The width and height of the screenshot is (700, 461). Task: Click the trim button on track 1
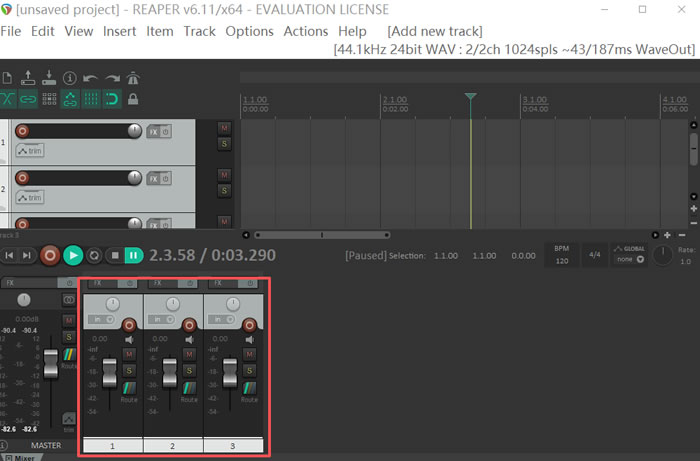29,150
